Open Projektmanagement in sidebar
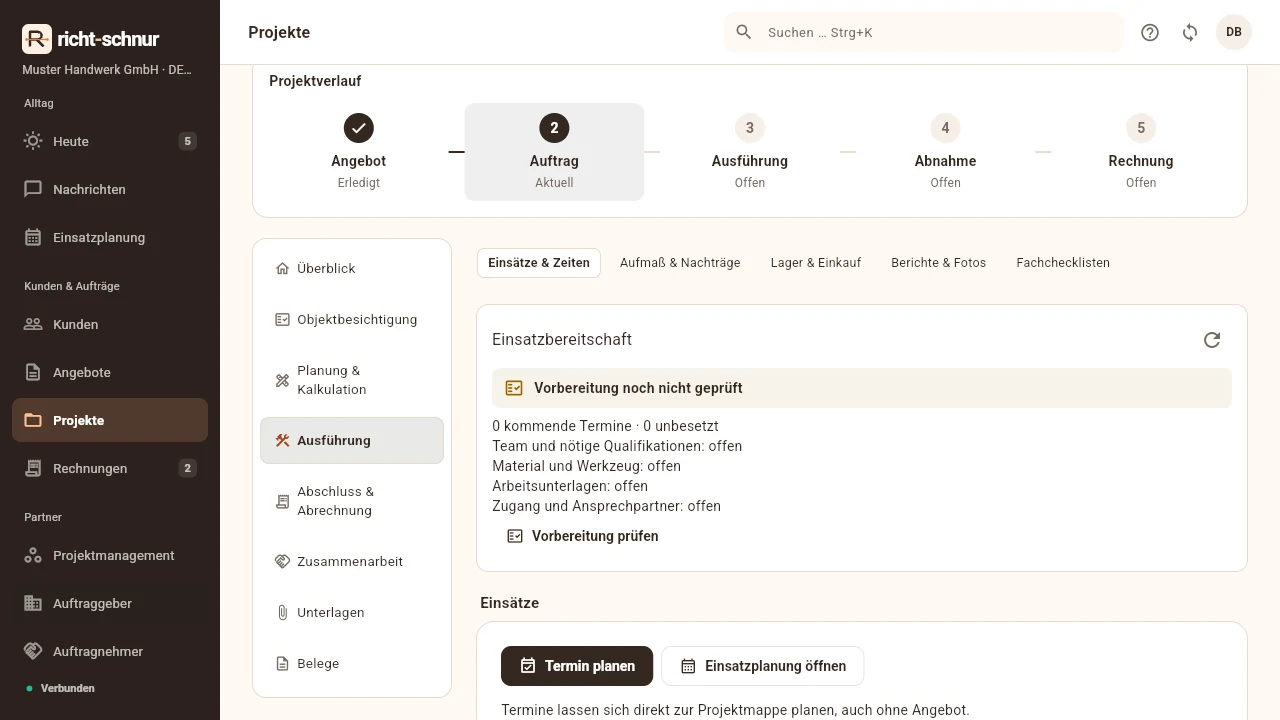Screen dimensions: 1280x720 pos(110,555)
